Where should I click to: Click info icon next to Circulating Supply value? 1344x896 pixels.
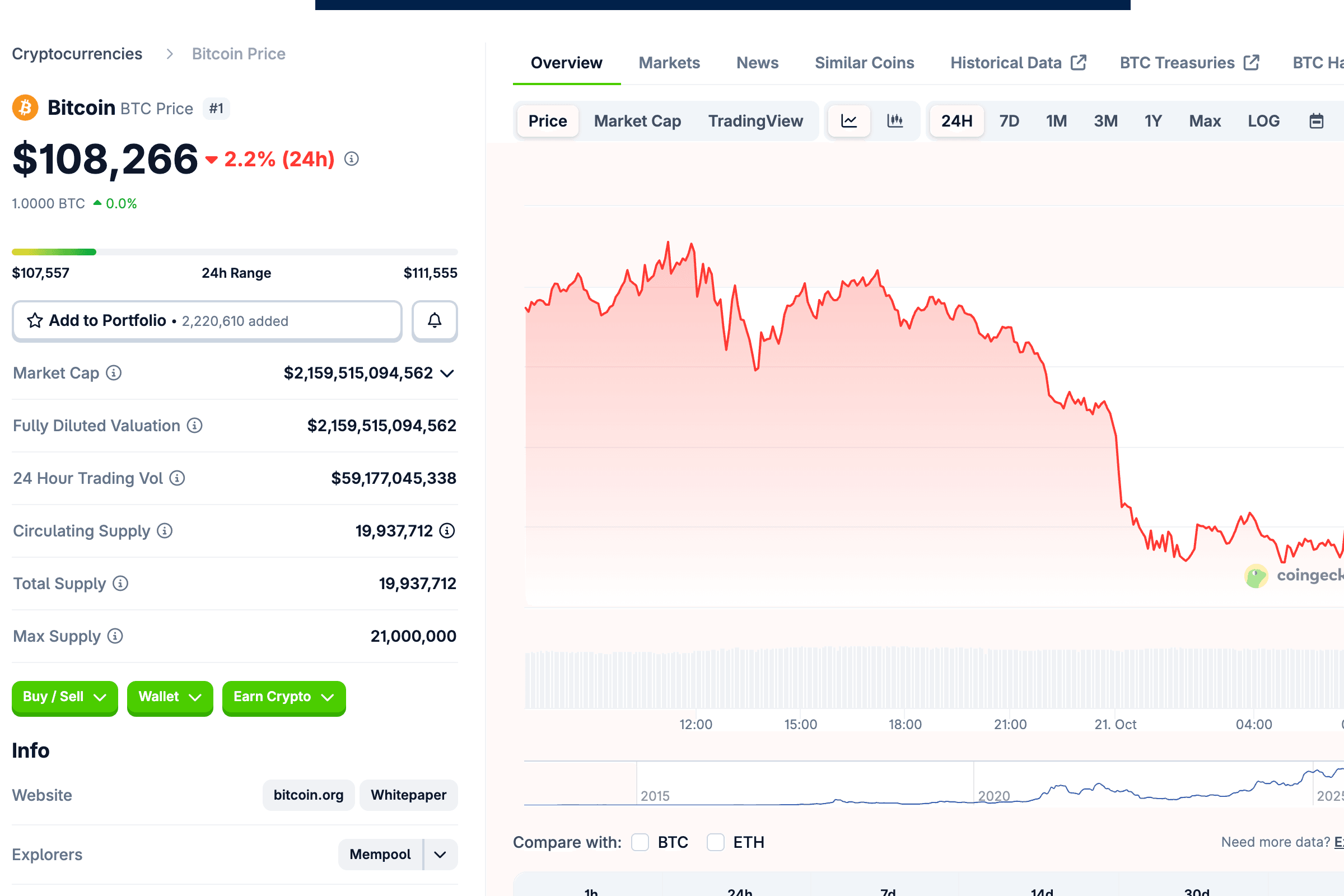pos(447,531)
